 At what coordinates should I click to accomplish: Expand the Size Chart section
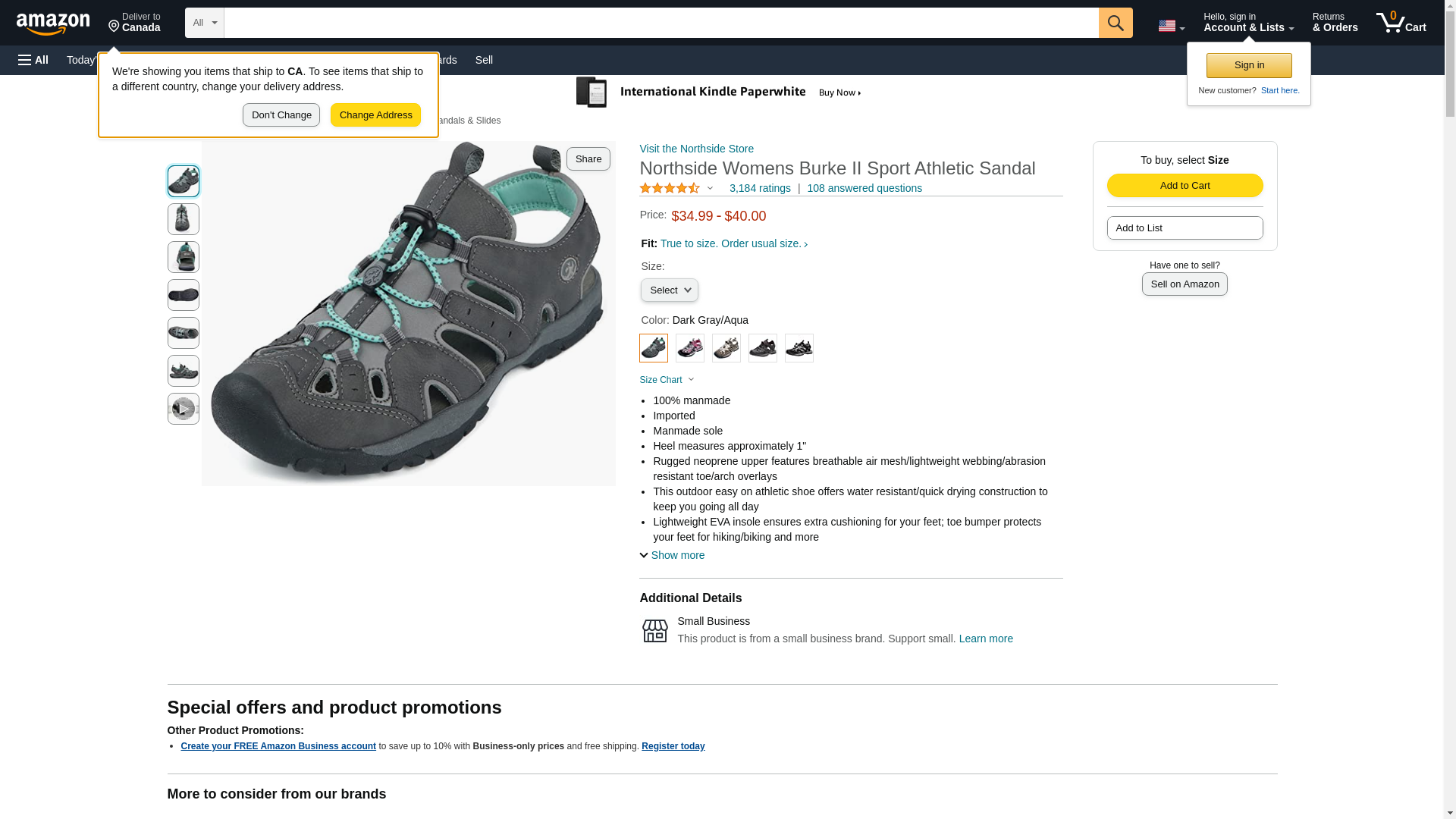[667, 380]
